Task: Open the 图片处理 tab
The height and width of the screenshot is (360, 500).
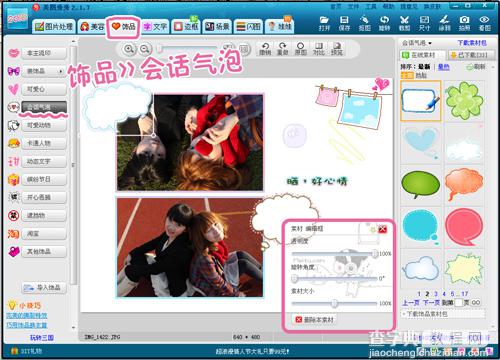Action: 54,26
